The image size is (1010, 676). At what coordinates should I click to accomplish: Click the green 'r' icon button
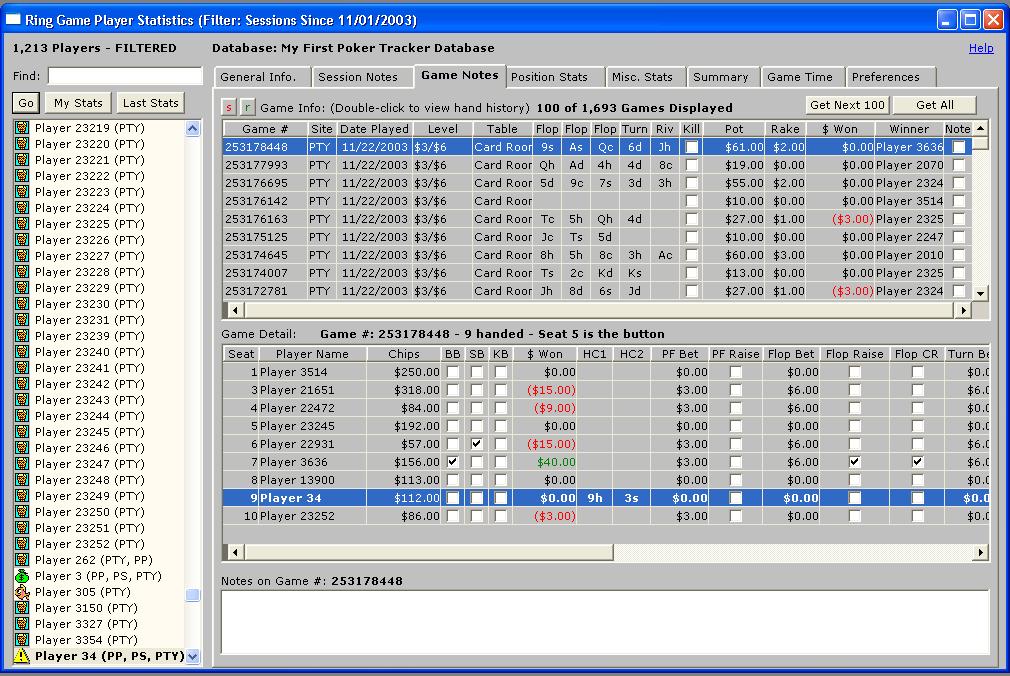tap(247, 107)
